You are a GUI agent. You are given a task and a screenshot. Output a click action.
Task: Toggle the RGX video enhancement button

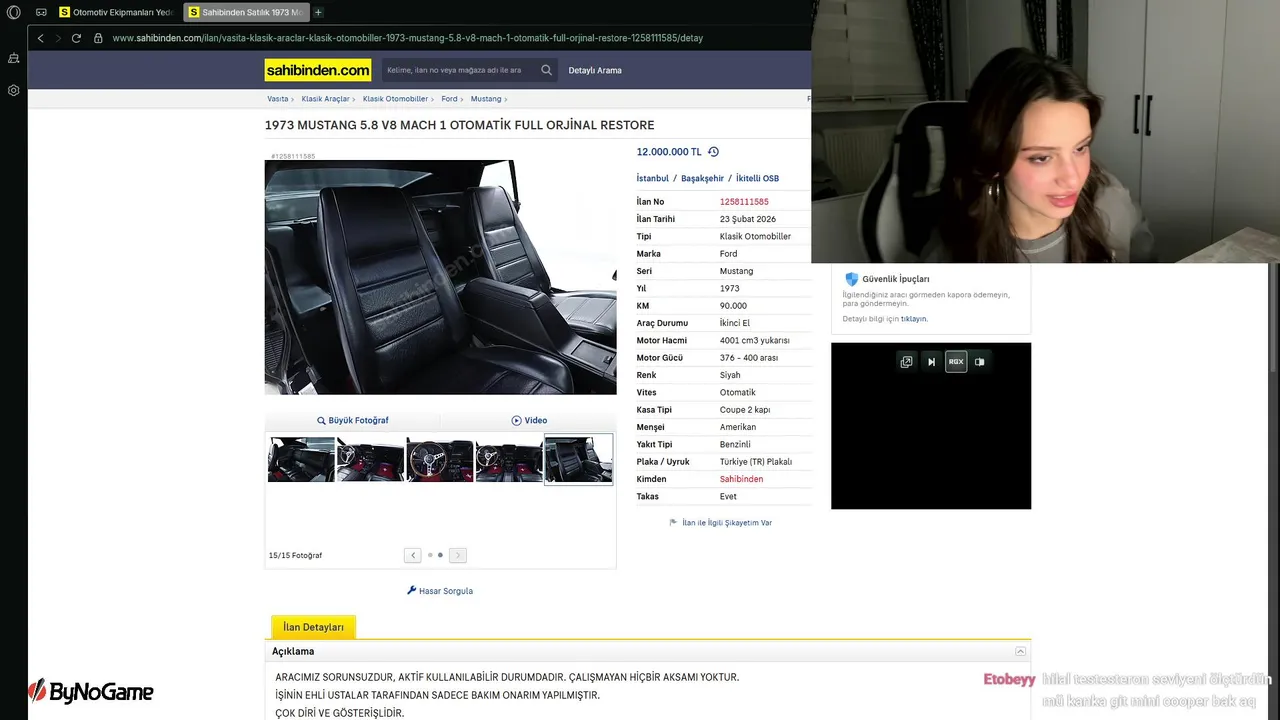pos(956,362)
